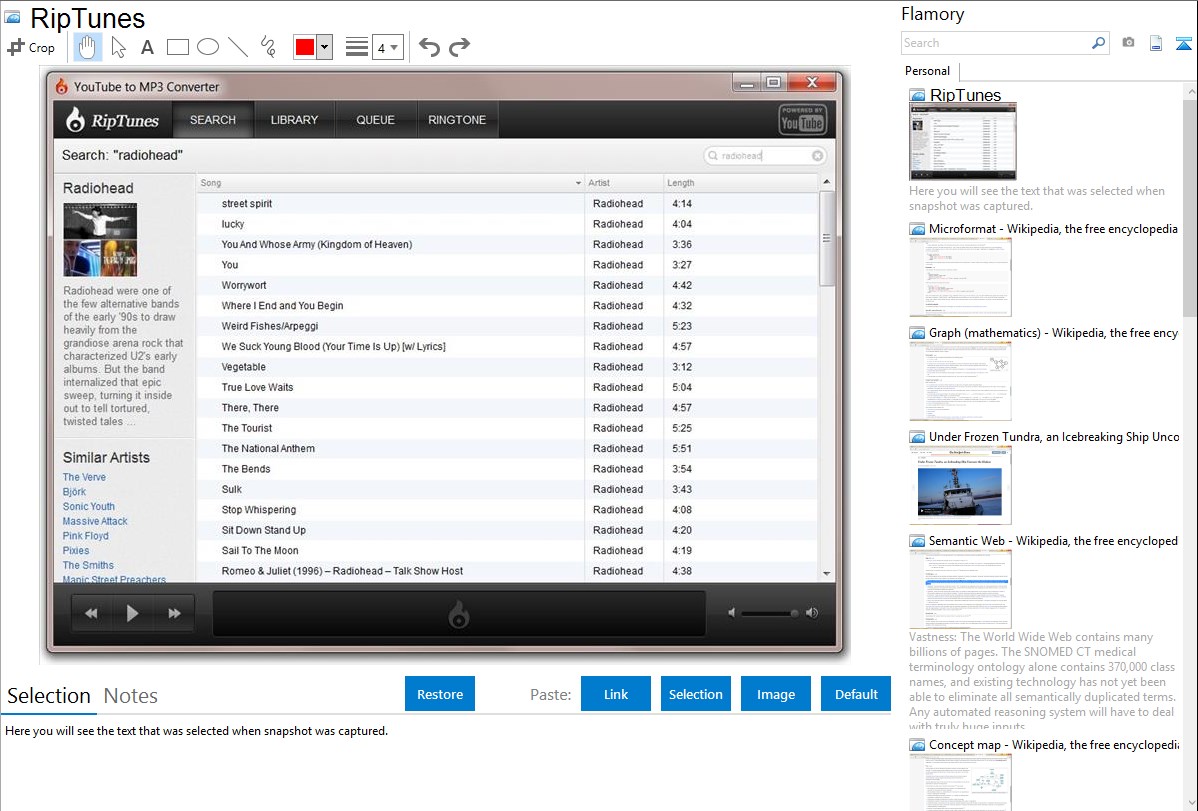Click the Paste Image button
This screenshot has width=1198, height=811.
(x=776, y=694)
